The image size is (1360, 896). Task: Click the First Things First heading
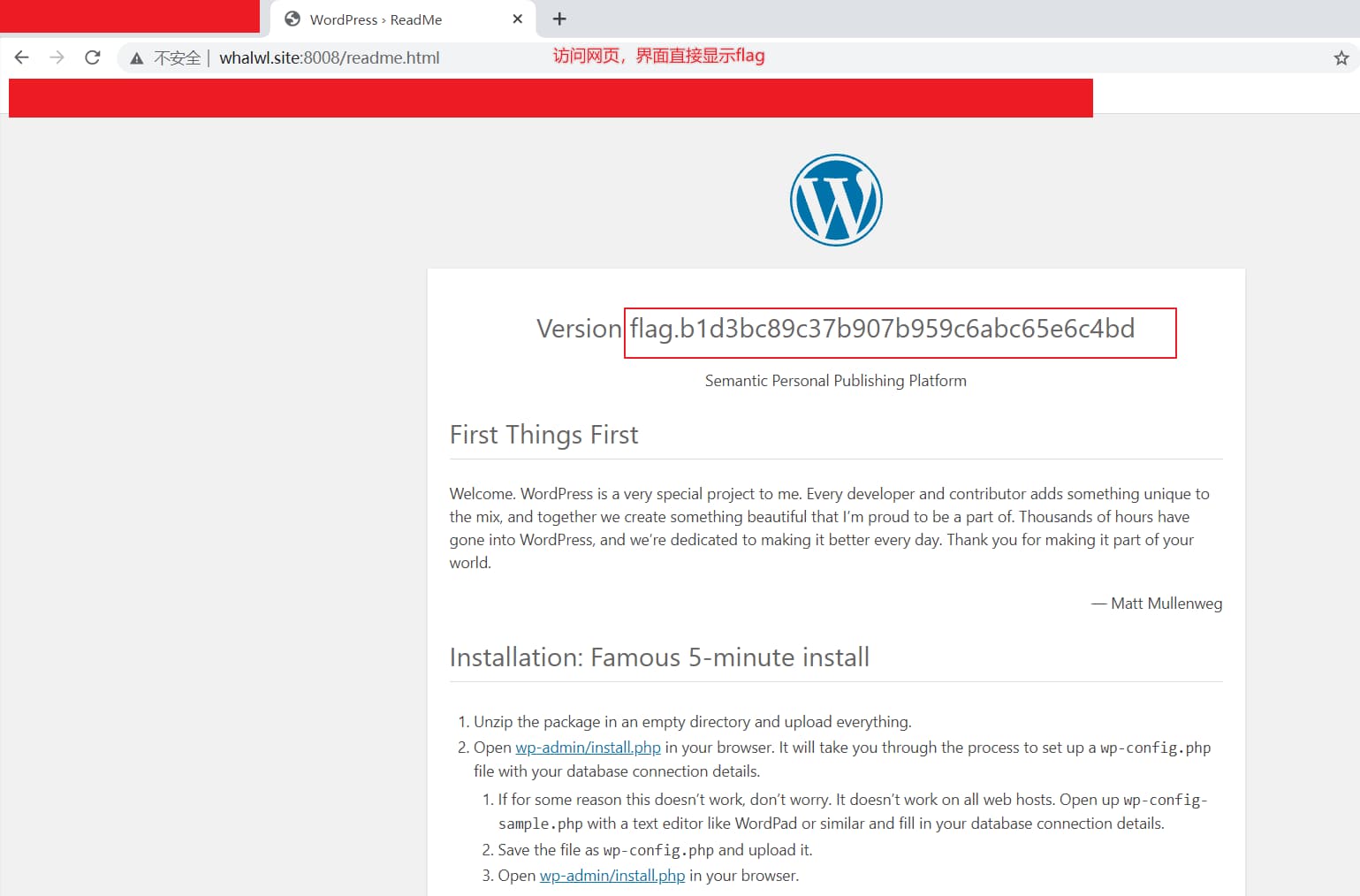(x=543, y=435)
